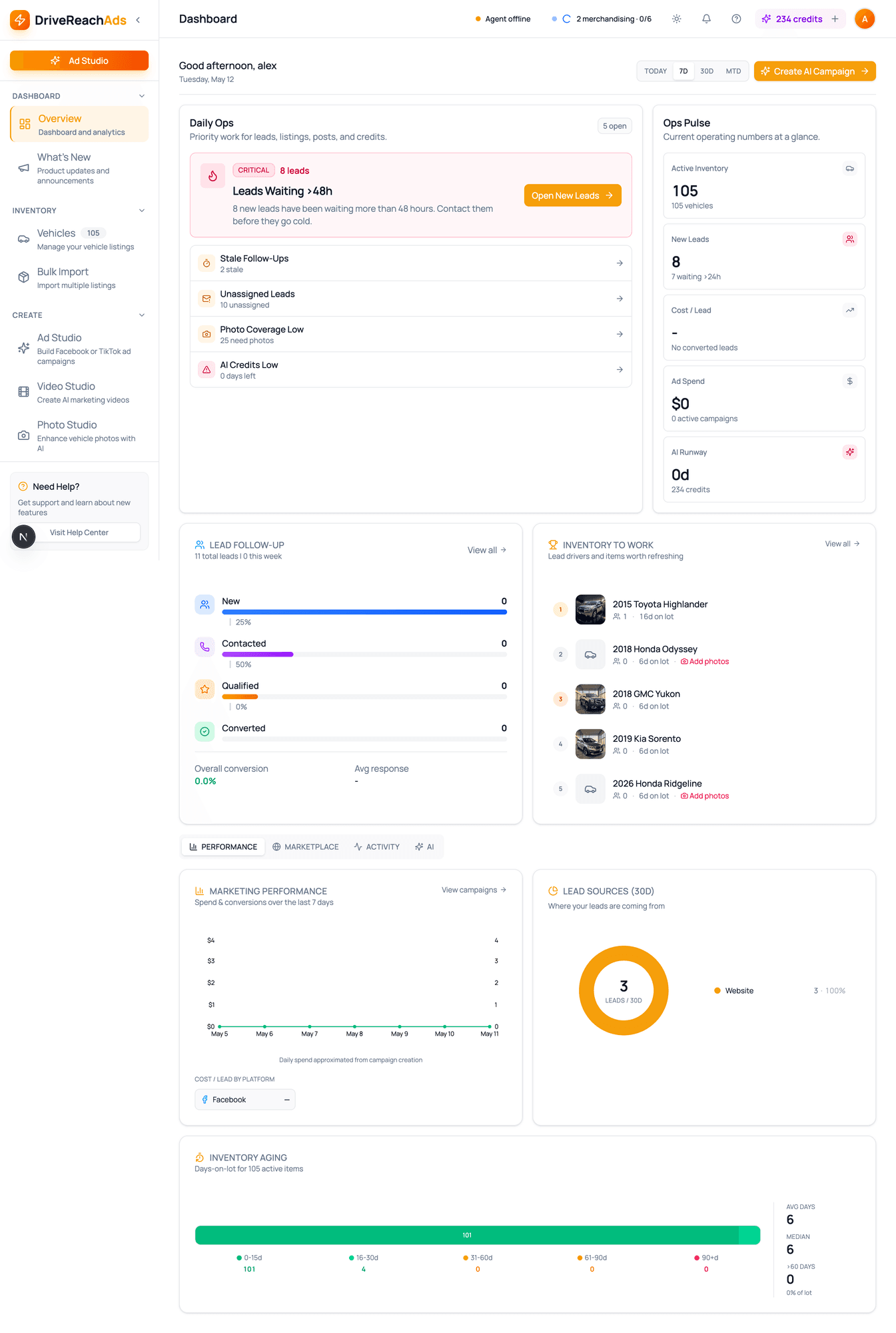Image resolution: width=896 pixels, height=1333 pixels.
Task: Select the TODAY time range
Action: coord(656,71)
